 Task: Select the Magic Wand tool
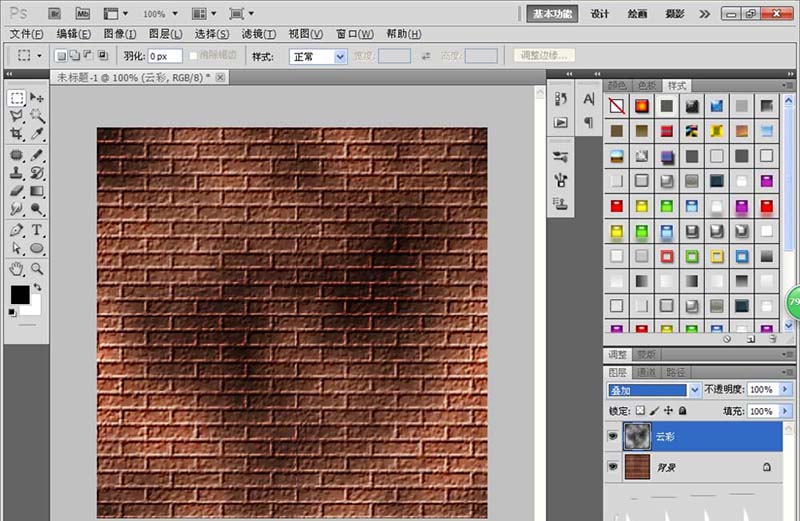pyautogui.click(x=37, y=115)
